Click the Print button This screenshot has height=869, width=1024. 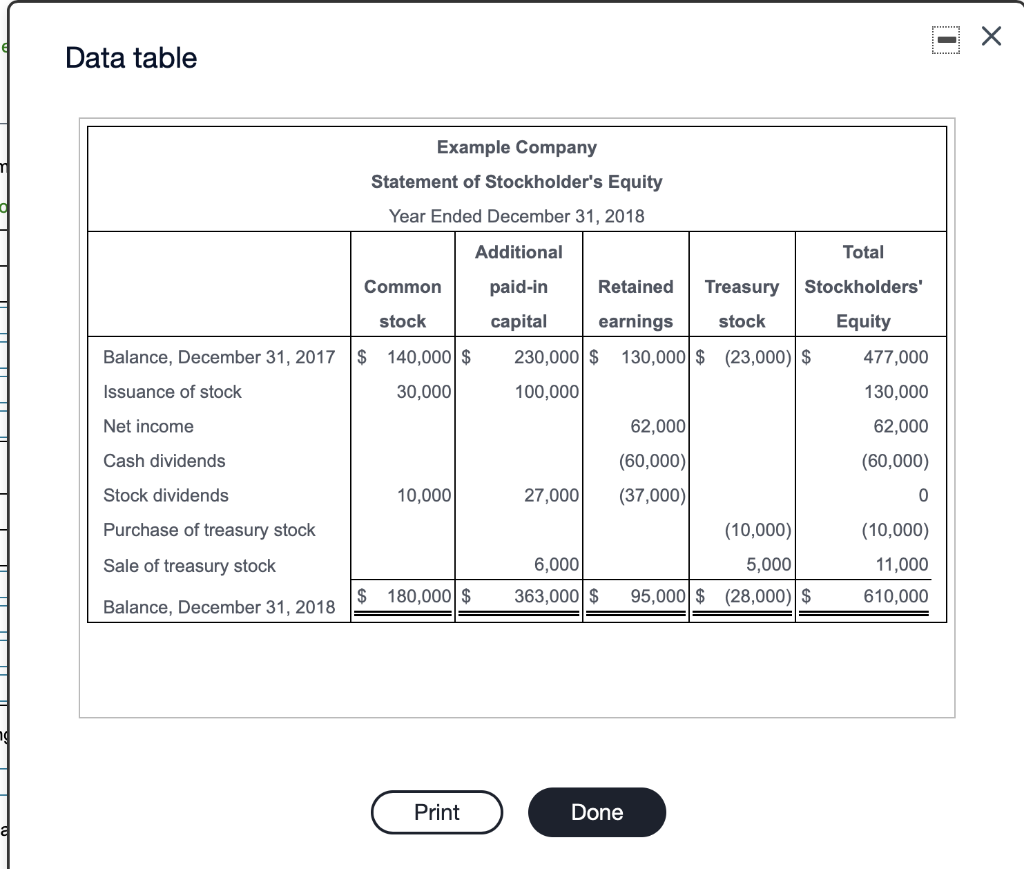436,812
